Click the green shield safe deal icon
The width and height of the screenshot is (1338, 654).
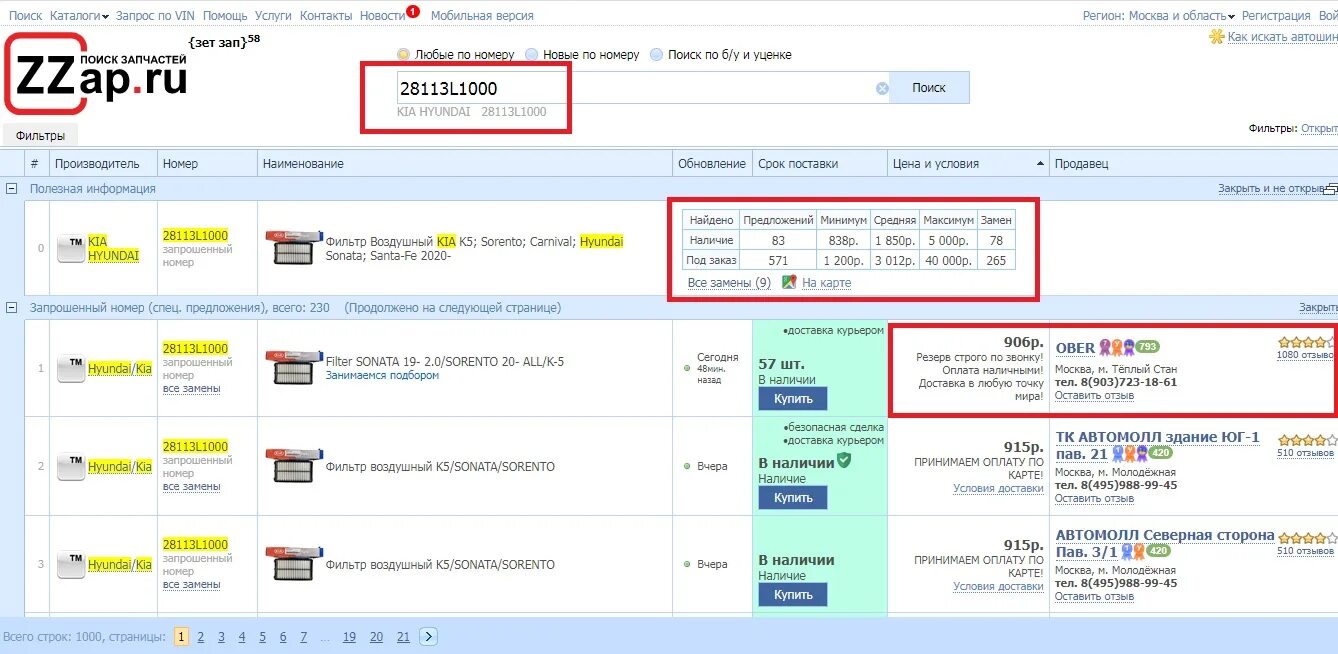(x=845, y=461)
